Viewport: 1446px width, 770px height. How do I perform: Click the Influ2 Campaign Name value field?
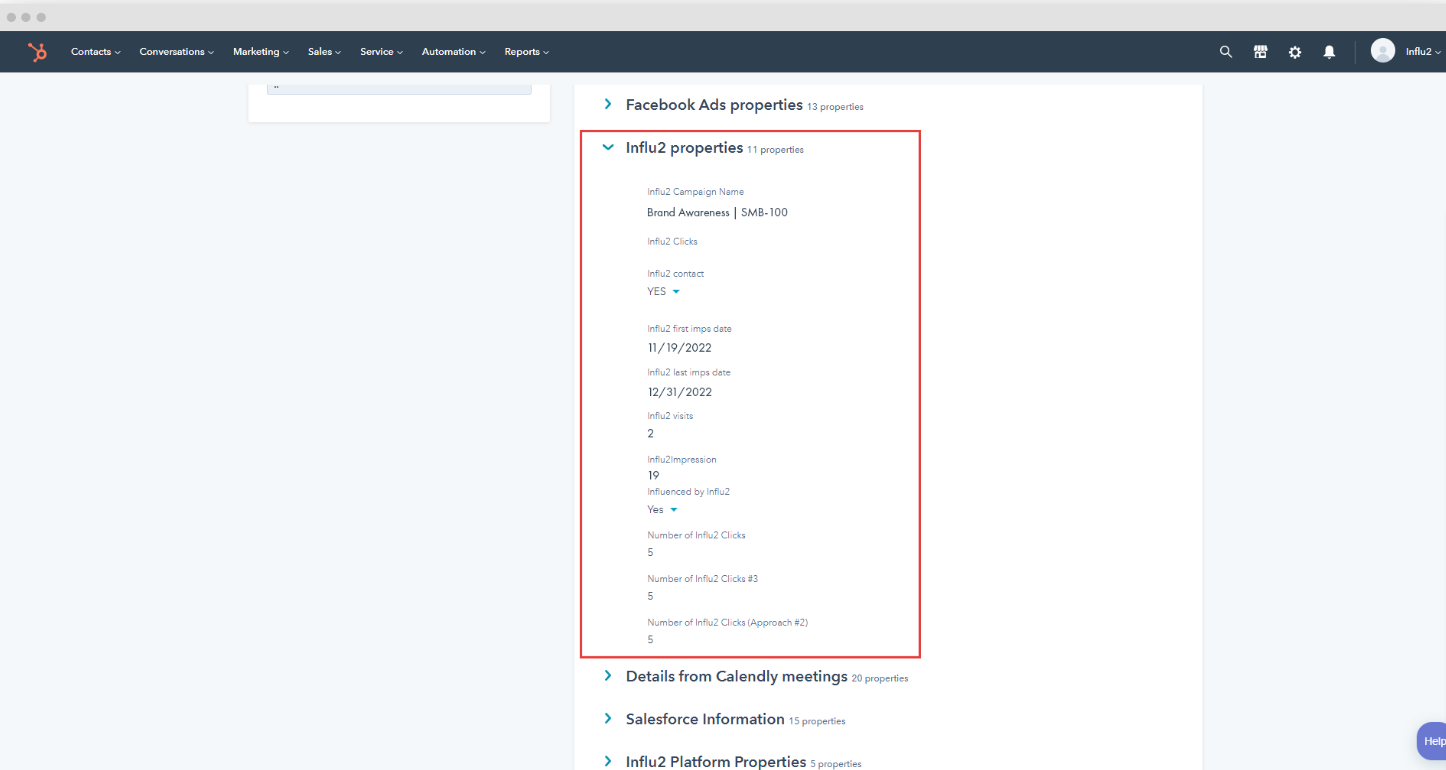pyautogui.click(x=717, y=213)
